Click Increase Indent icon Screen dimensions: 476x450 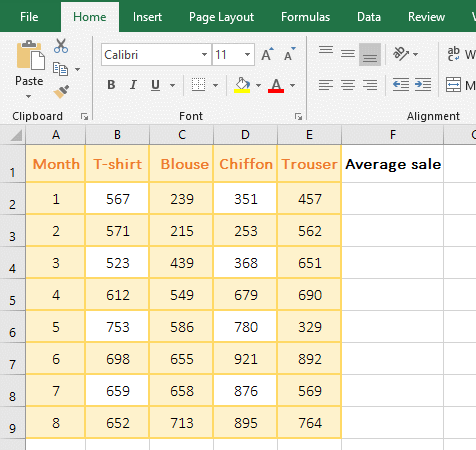coord(423,85)
